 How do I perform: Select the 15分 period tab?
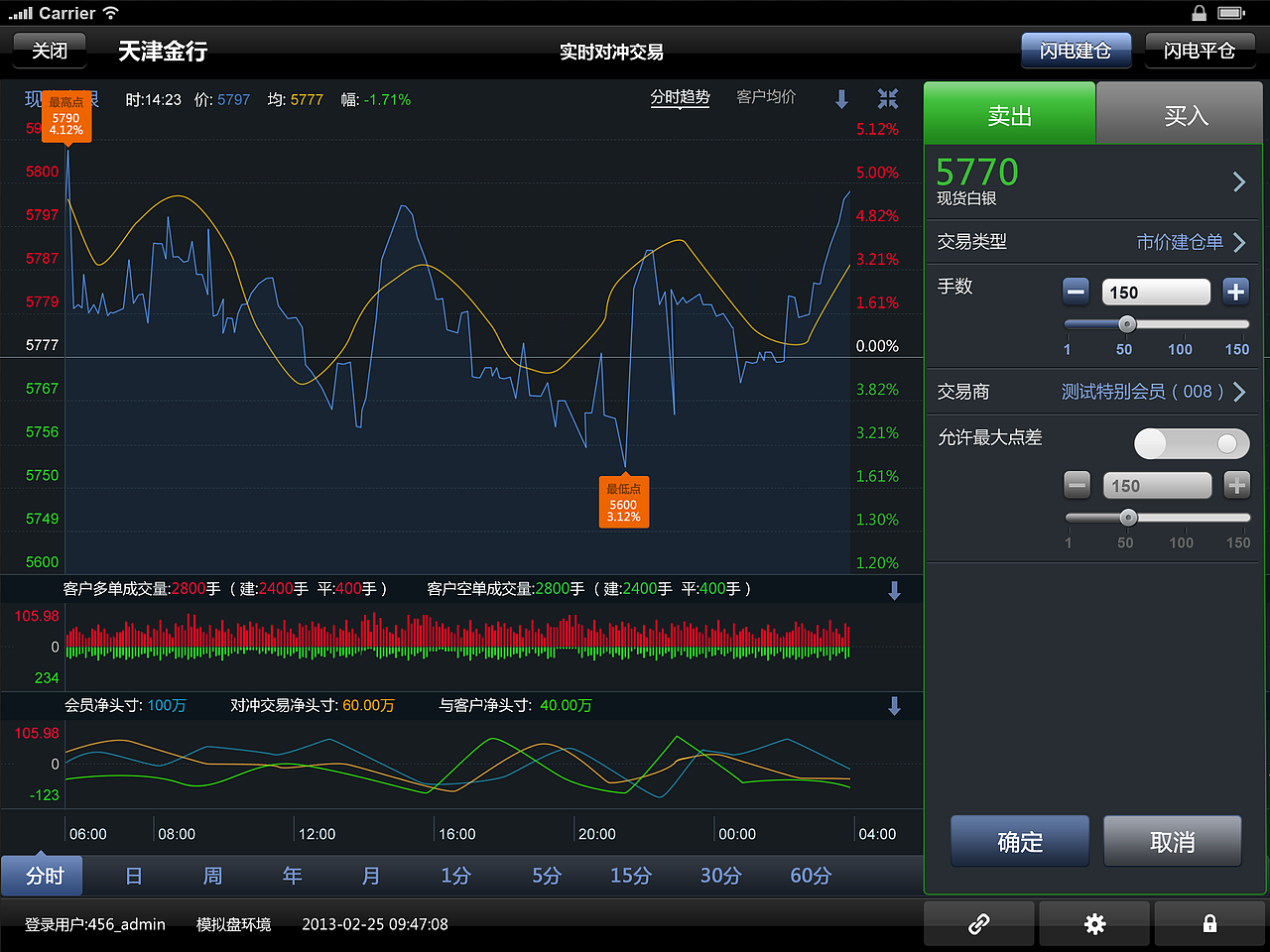[x=631, y=876]
